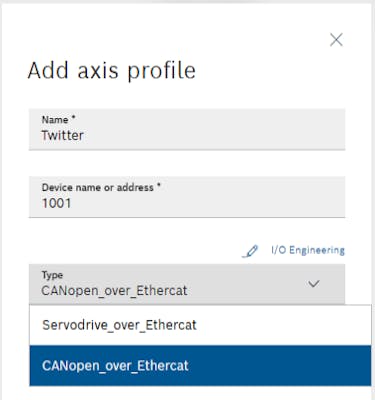Click the downward arrow in the Type field
Image resolution: width=375 pixels, height=400 pixels.
(x=314, y=284)
